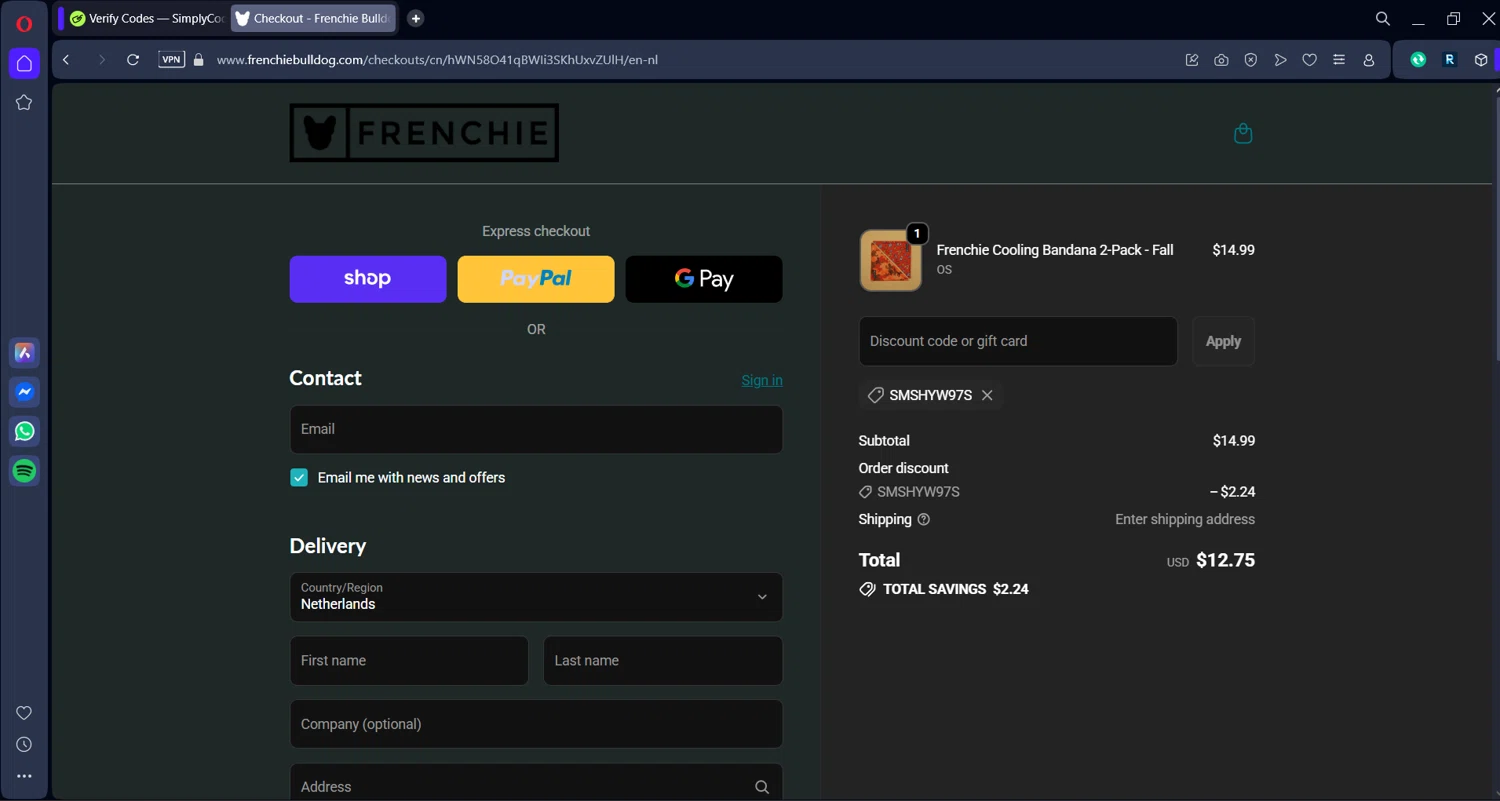
Task: Choose PayPal express checkout
Action: (x=536, y=279)
